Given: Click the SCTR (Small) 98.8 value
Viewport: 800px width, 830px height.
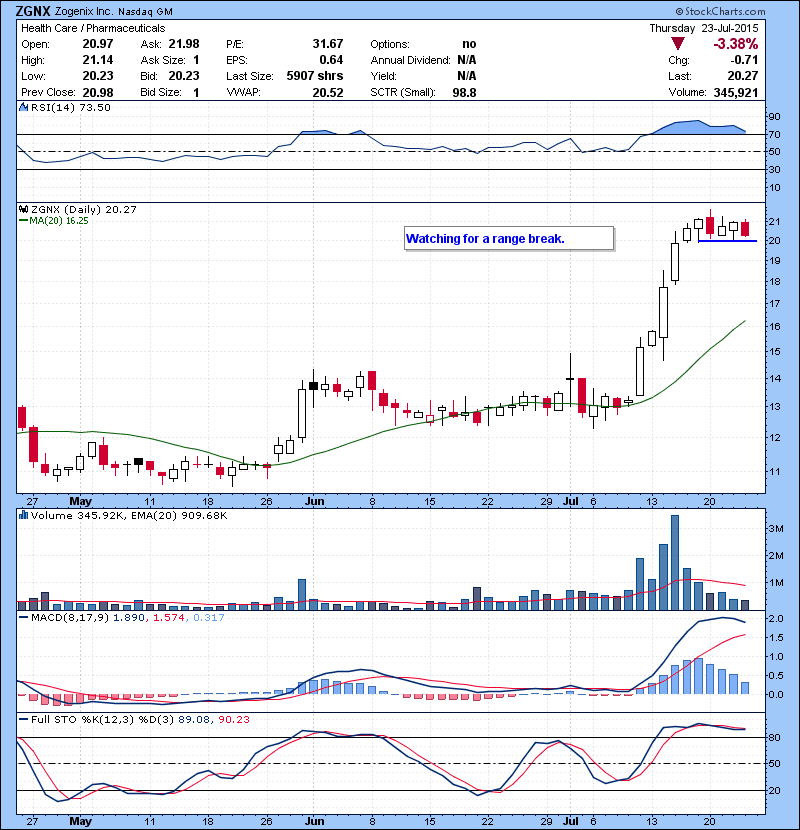Looking at the screenshot, I should [x=464, y=93].
